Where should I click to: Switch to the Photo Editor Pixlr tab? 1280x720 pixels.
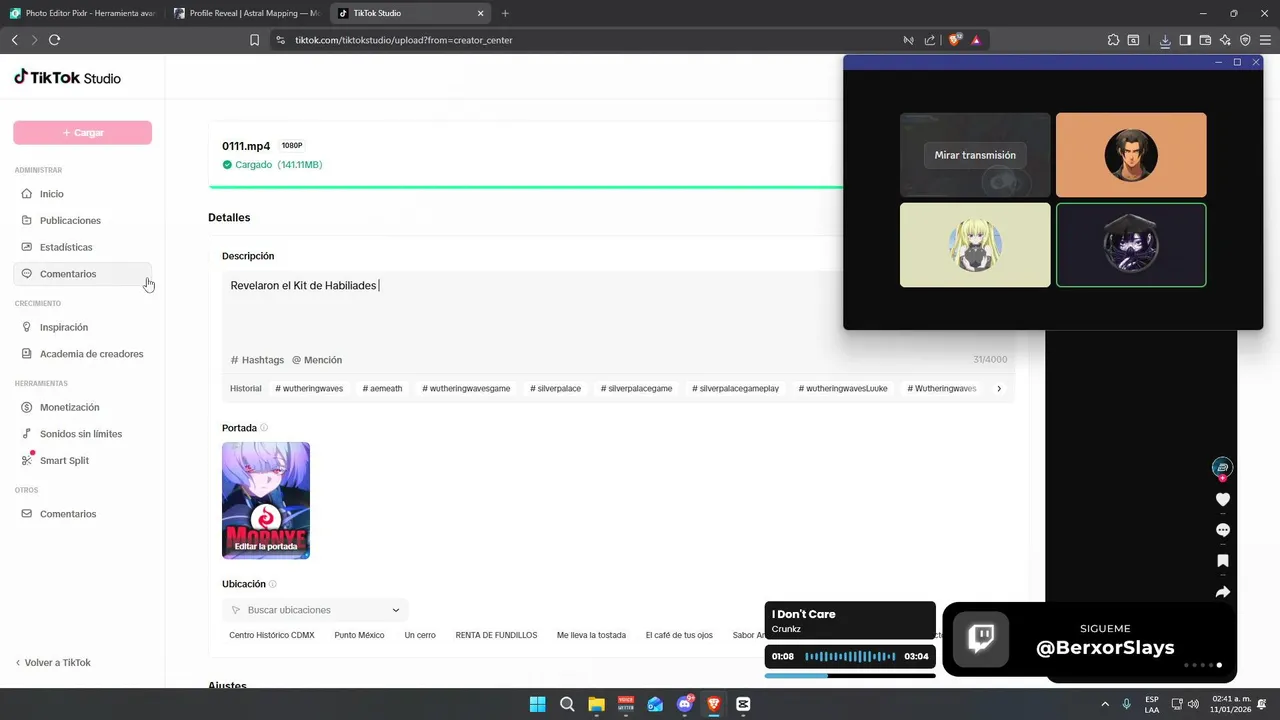pos(82,13)
